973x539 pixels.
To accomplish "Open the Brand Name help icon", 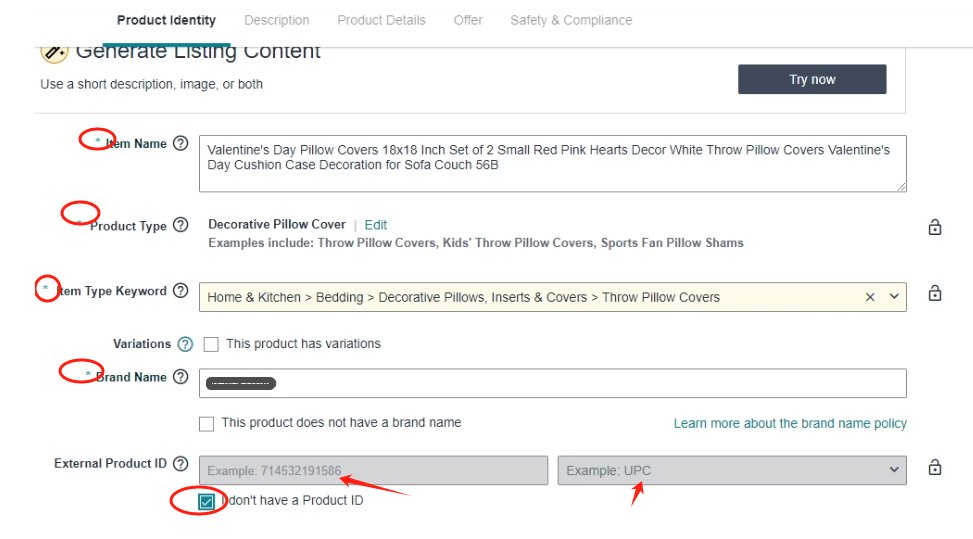I will click(x=180, y=377).
